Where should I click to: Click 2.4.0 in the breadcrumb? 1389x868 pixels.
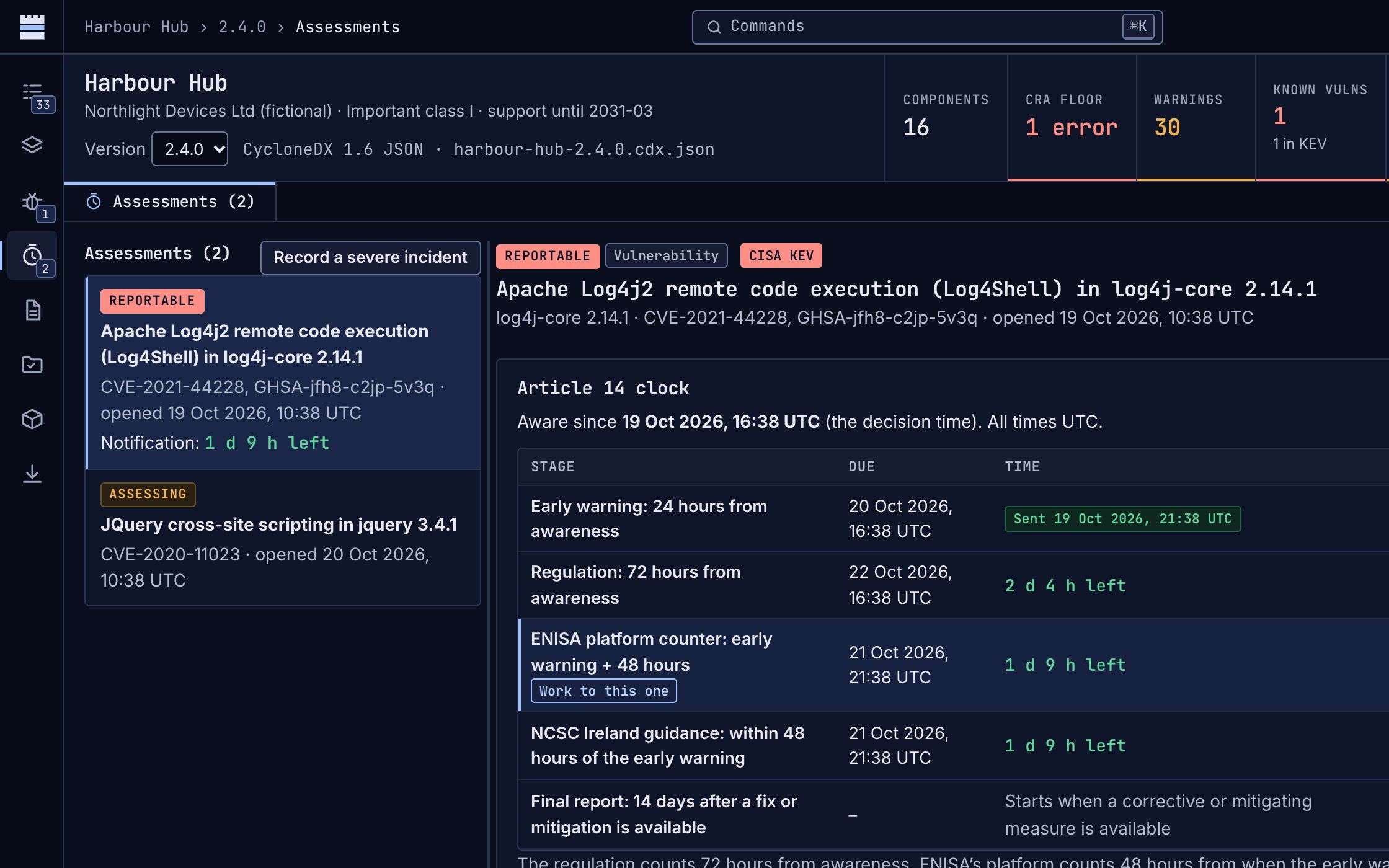point(242,27)
